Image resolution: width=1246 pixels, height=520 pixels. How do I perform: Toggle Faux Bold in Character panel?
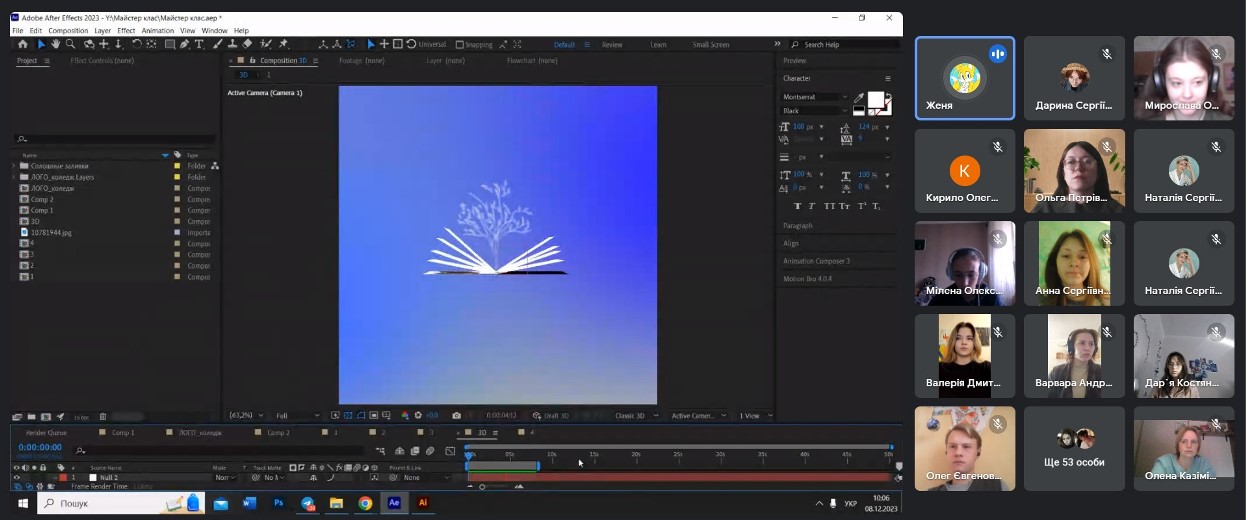click(x=798, y=206)
